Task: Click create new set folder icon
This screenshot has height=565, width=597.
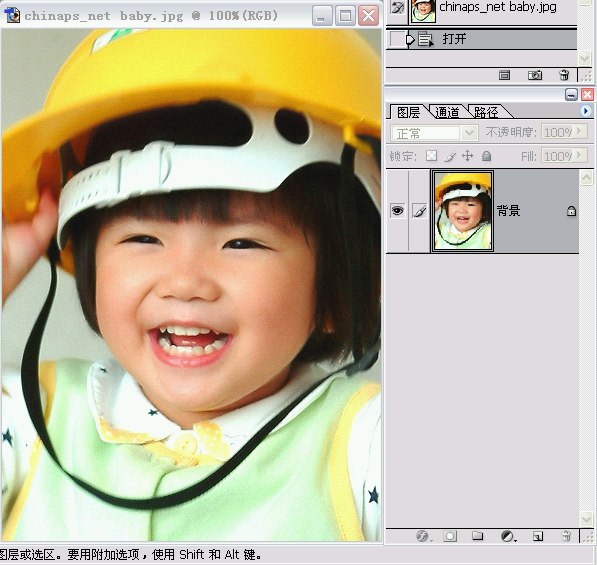Action: point(477,536)
